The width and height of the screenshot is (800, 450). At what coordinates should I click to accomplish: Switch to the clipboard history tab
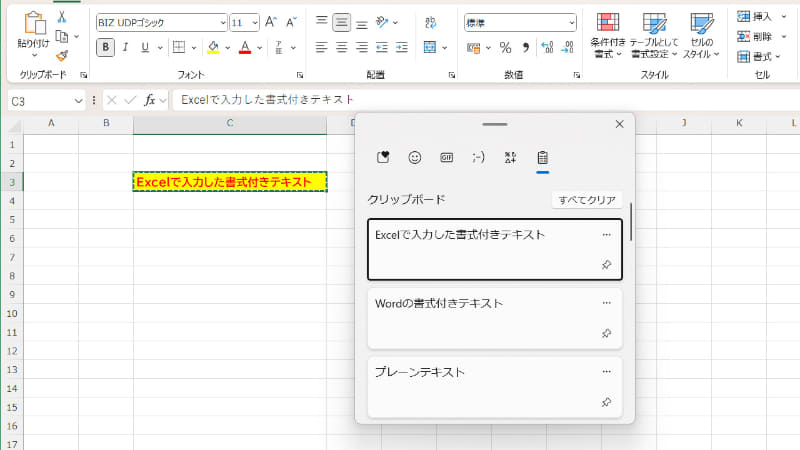tap(542, 157)
